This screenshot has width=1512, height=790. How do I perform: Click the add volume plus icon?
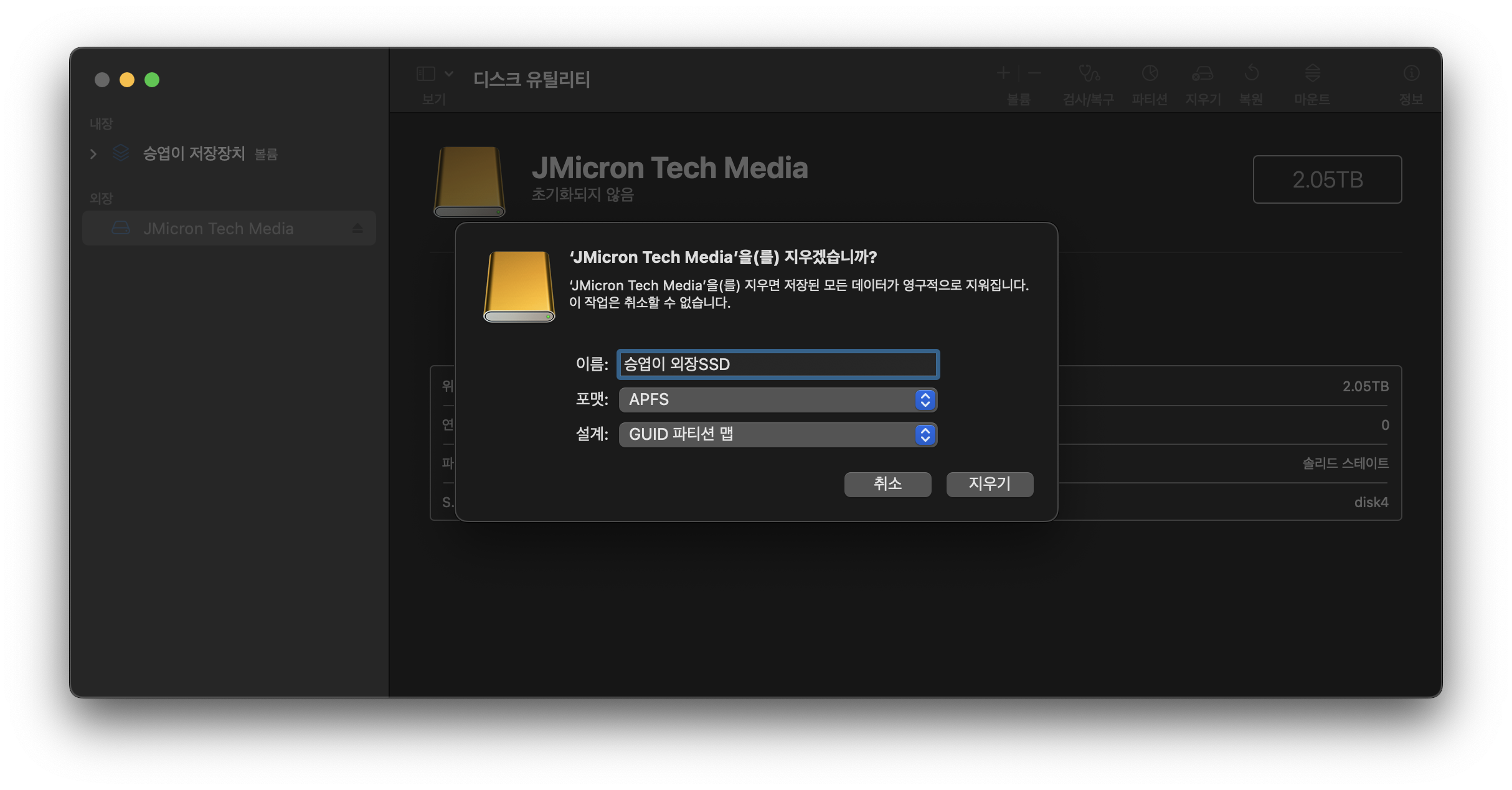point(1003,74)
